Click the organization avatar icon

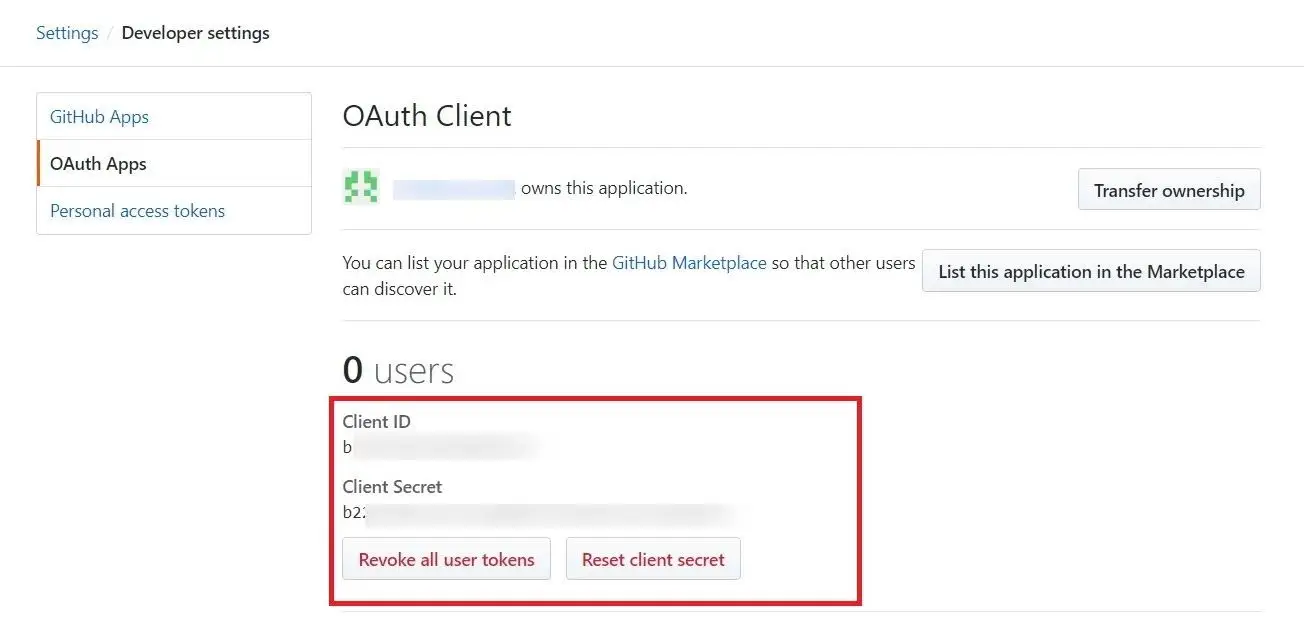[x=360, y=186]
